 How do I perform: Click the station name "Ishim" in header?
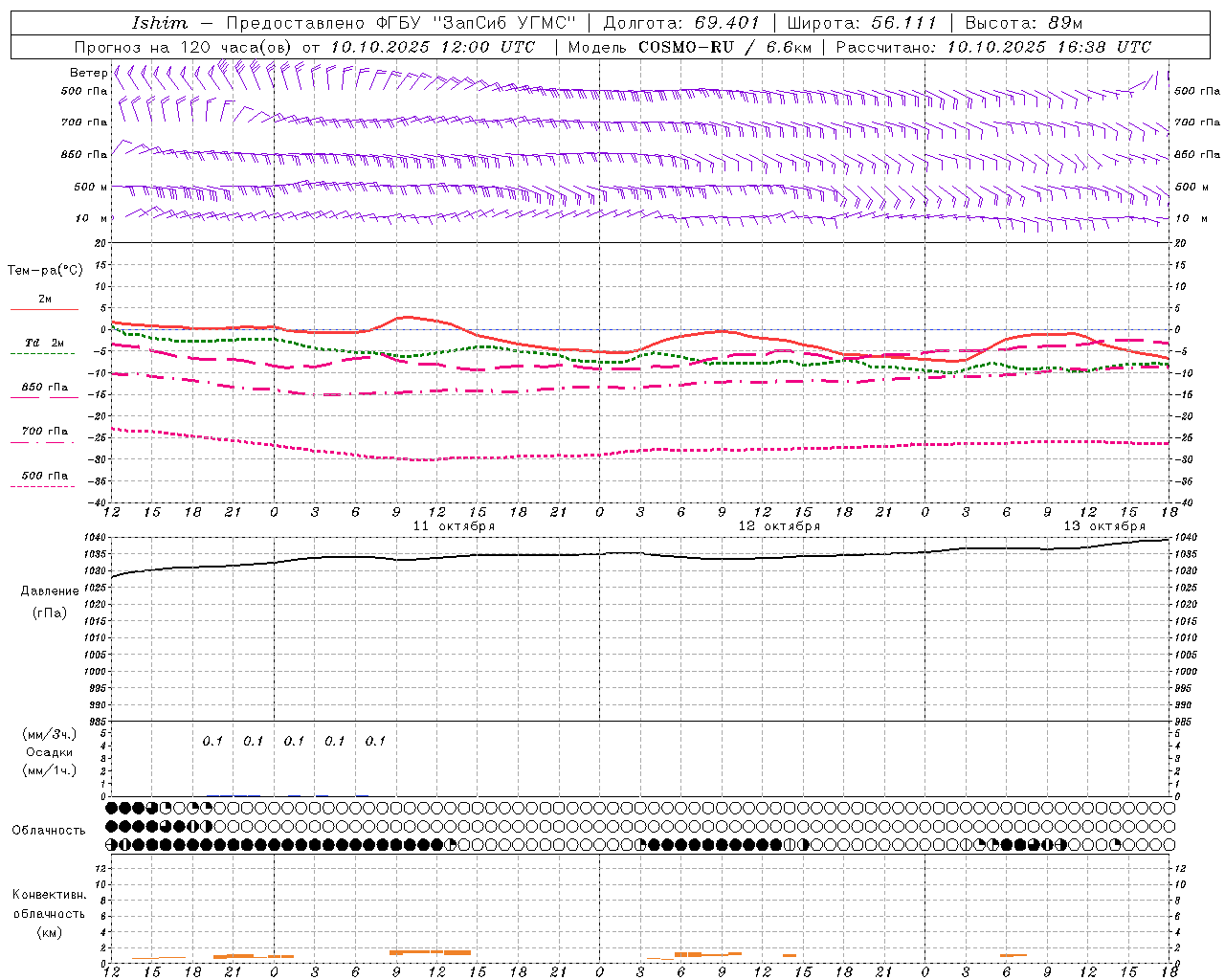tap(160, 23)
